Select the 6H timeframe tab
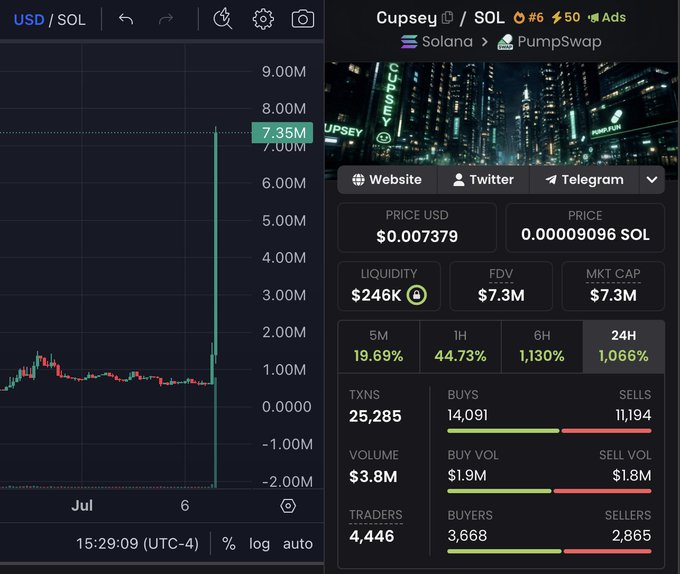Viewport: 680px width, 574px height. pos(542,346)
